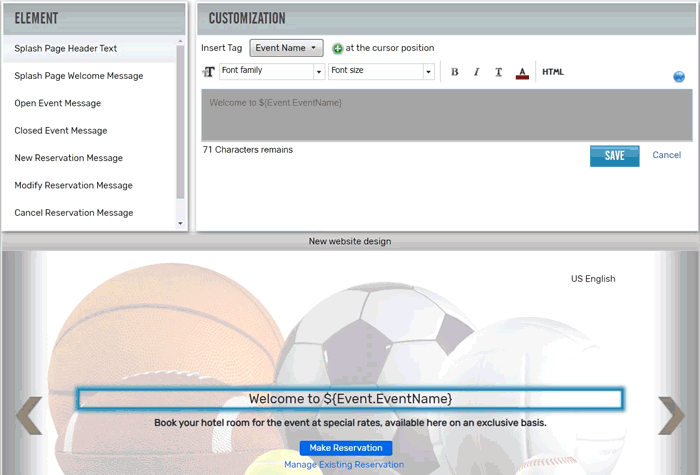Open the text color picker icon
The width and height of the screenshot is (700, 475).
coord(522,72)
